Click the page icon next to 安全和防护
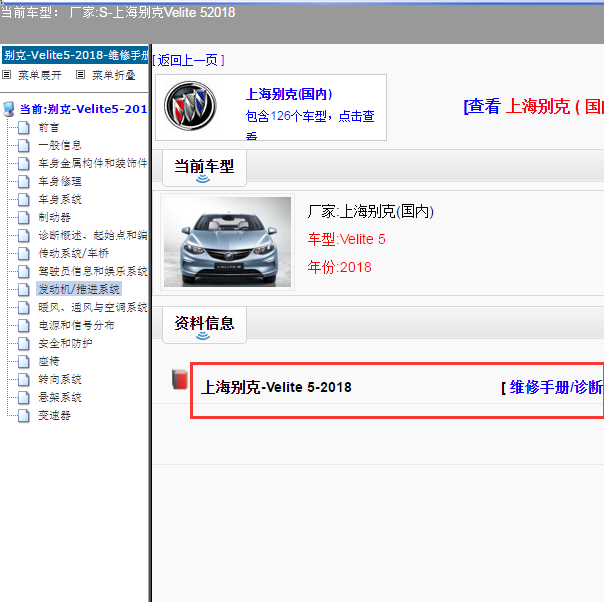Image resolution: width=604 pixels, height=602 pixels. [23, 343]
